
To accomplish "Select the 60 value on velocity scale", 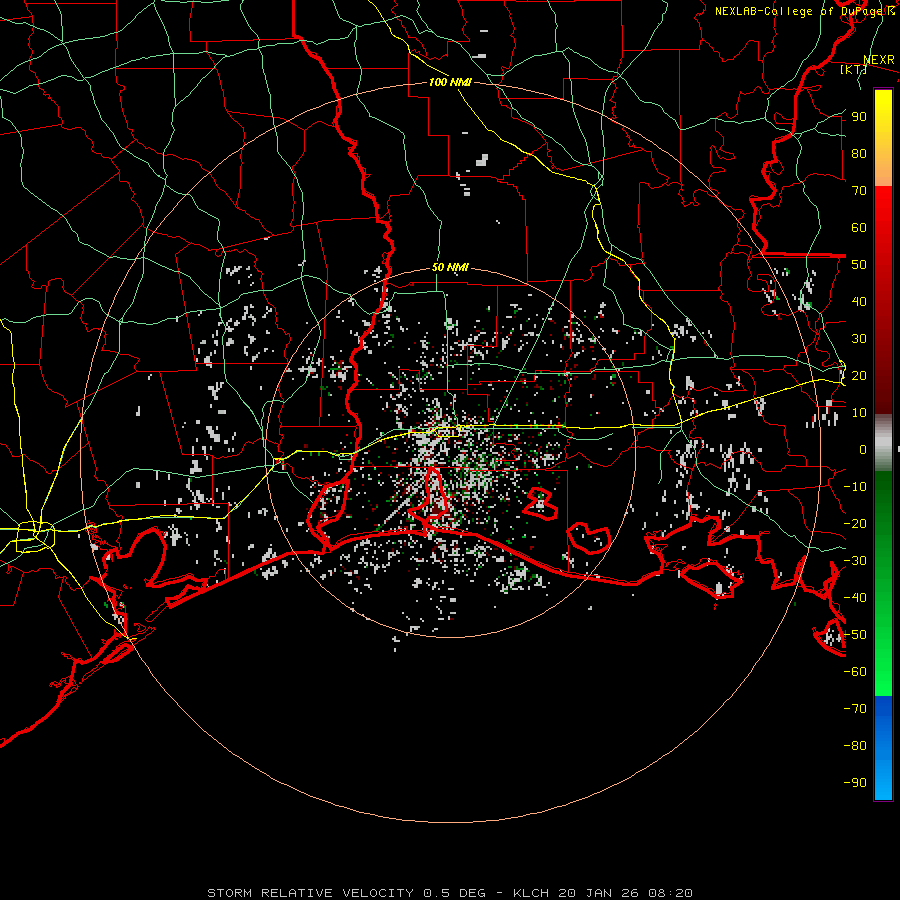I will tap(859, 228).
